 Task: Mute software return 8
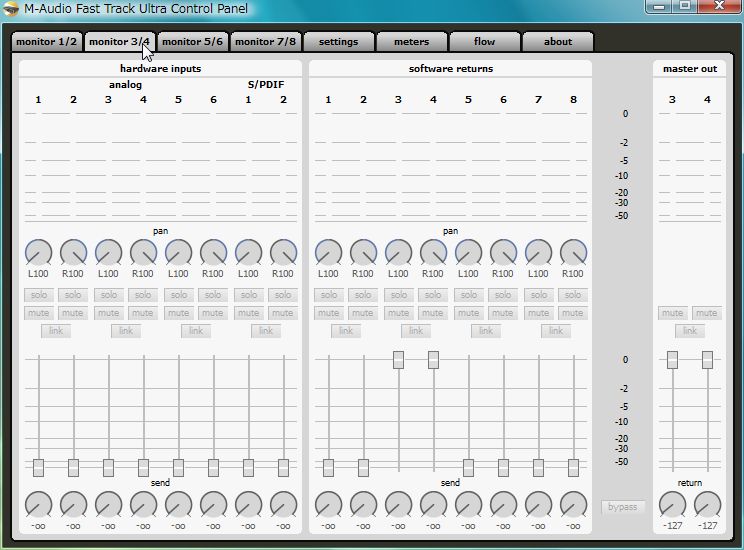[x=573, y=313]
